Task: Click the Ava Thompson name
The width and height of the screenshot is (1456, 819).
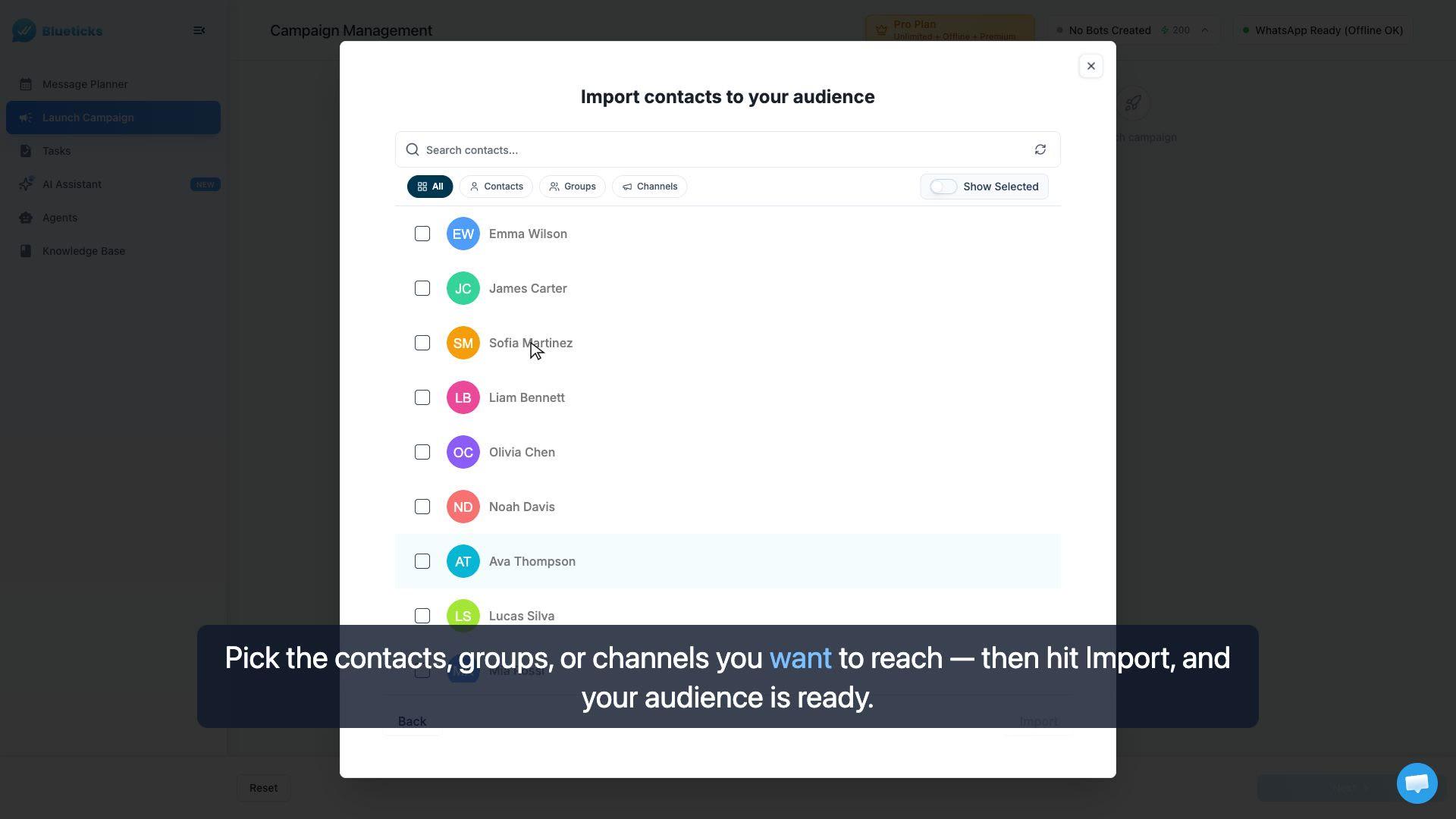Action: [x=532, y=561]
